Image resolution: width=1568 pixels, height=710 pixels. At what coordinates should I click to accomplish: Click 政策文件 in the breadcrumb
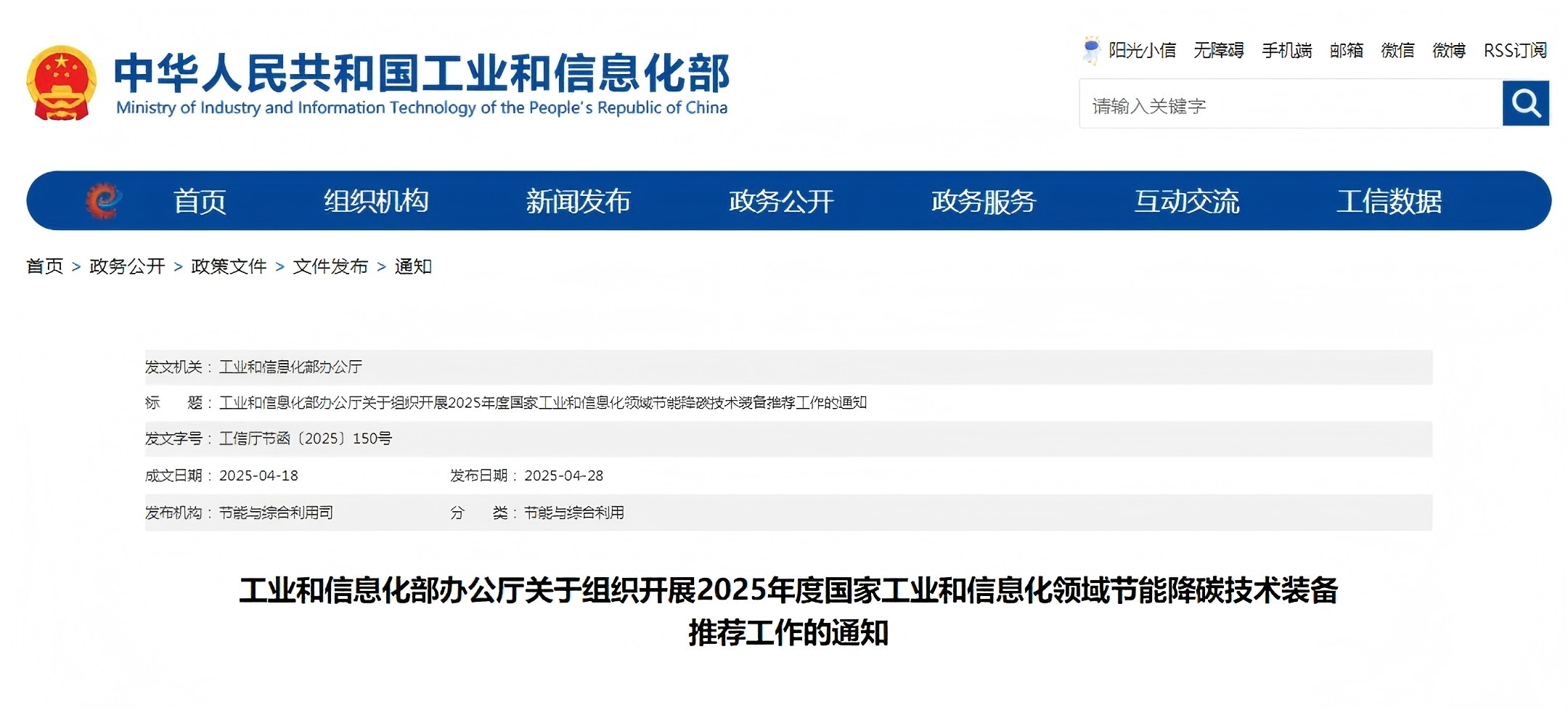[x=229, y=266]
